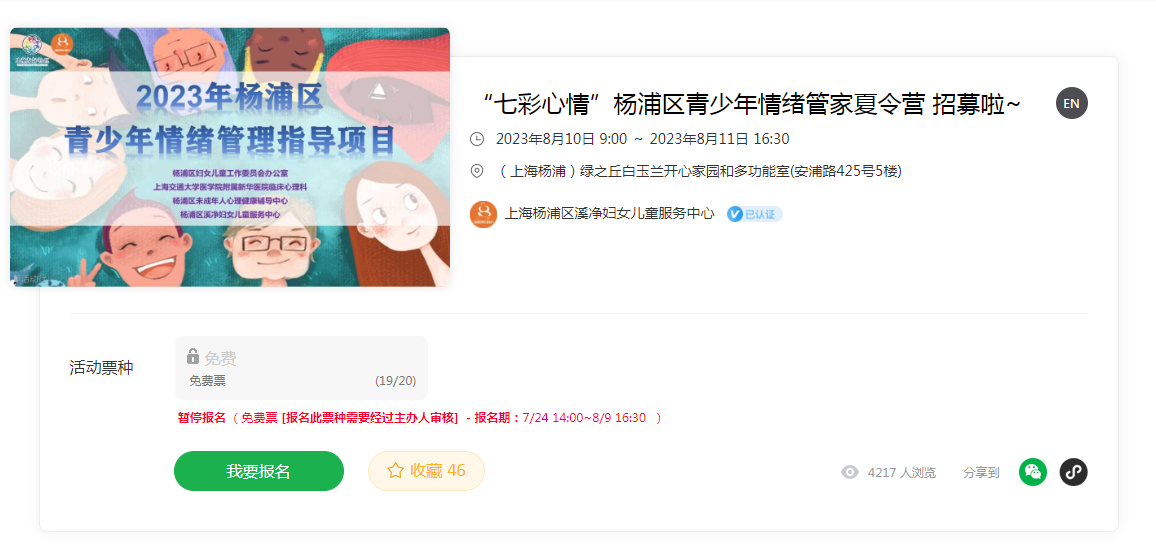Click the event title 七彩心情 heading
This screenshot has width=1156, height=553.
click(x=749, y=105)
